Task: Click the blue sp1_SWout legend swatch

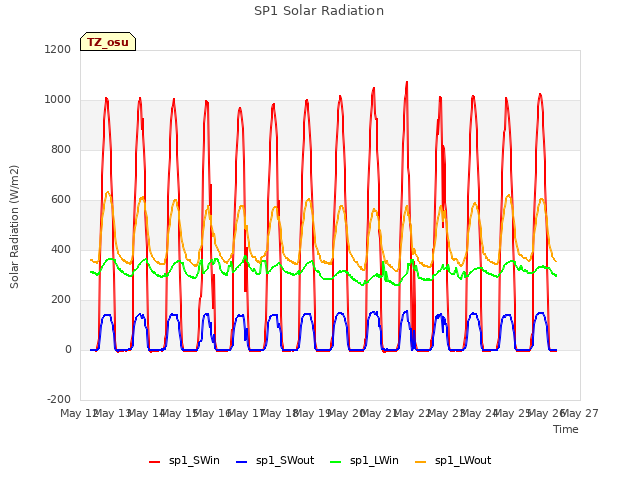Action: tap(242, 462)
